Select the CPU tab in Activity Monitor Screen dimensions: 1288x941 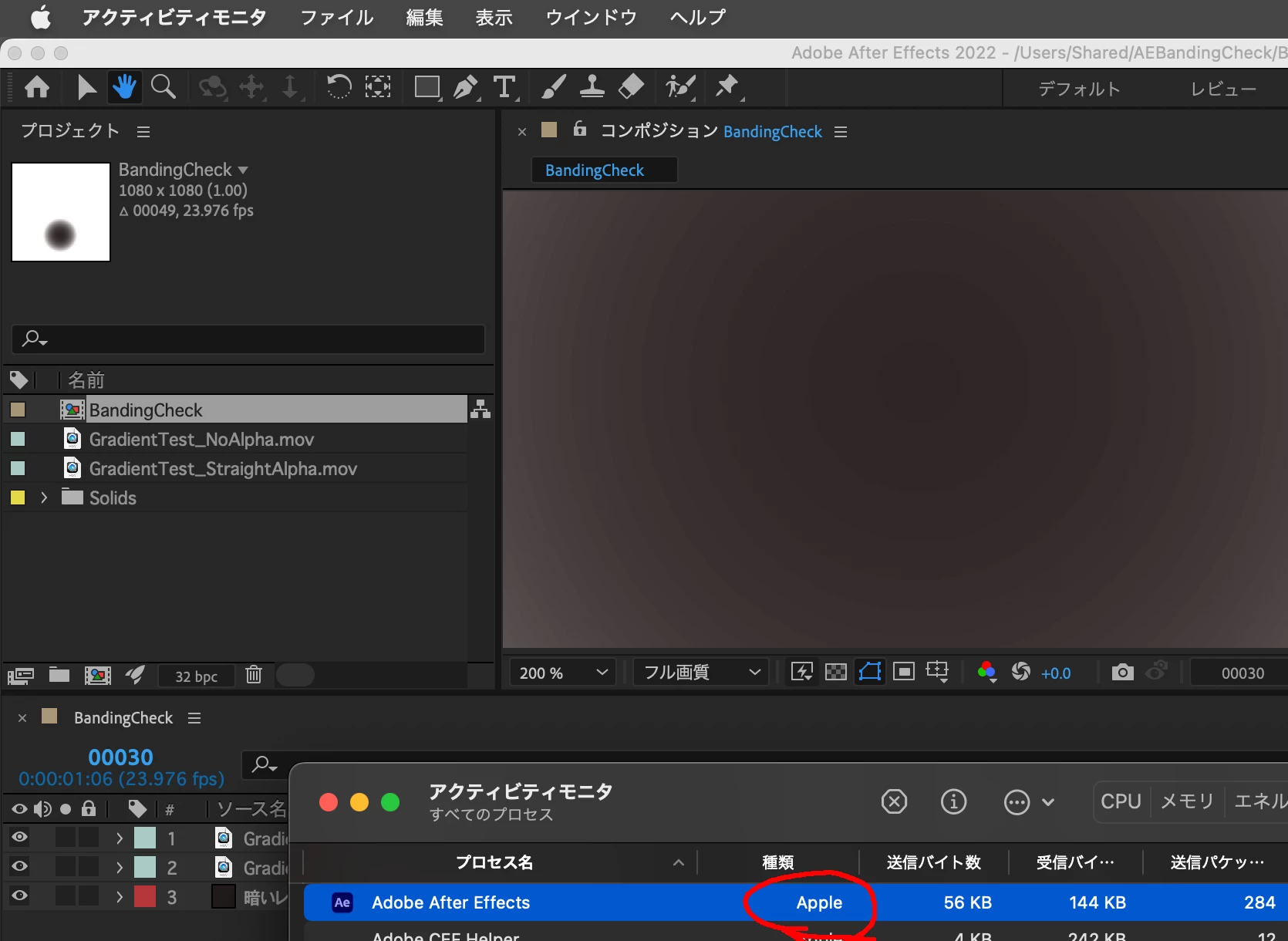1121,801
